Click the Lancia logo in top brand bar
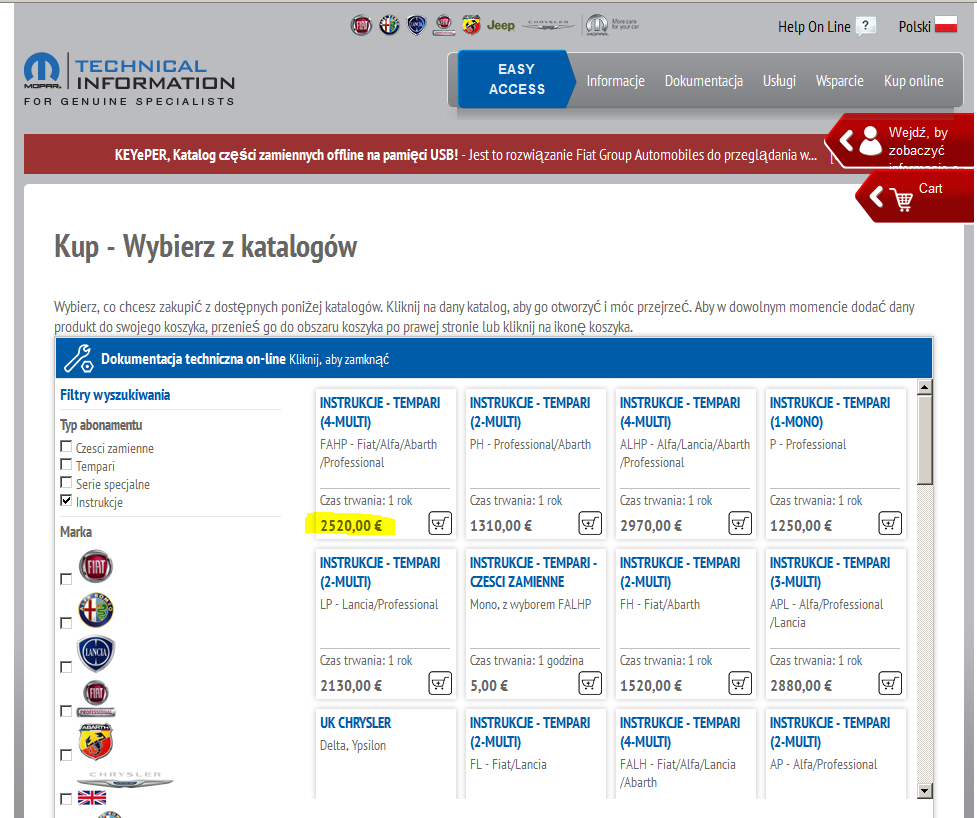The width and height of the screenshot is (977, 818). pyautogui.click(x=416, y=26)
